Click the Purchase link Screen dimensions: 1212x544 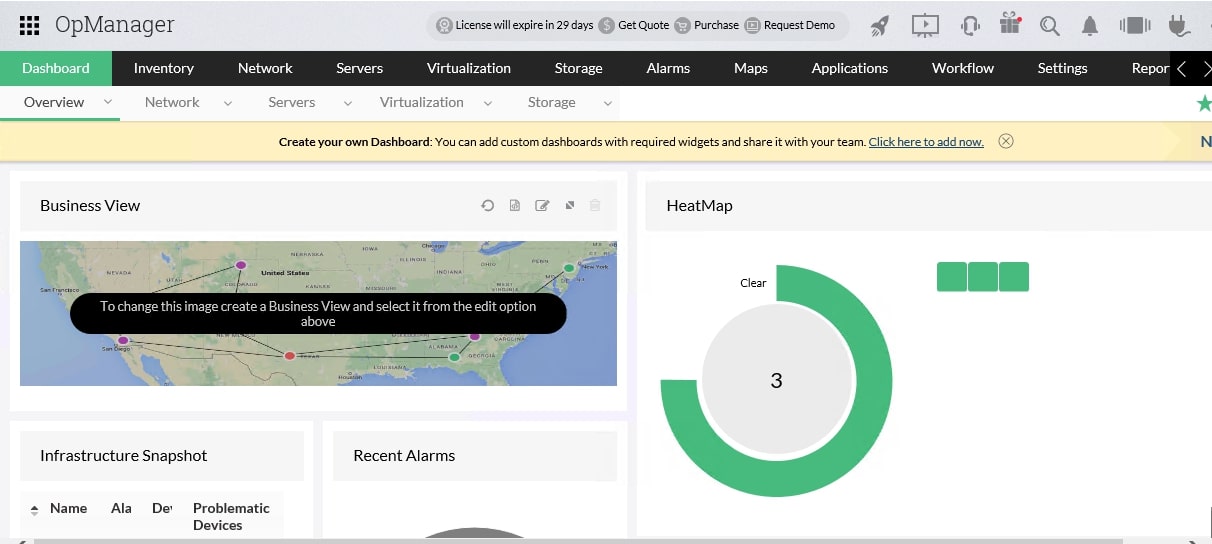click(x=717, y=25)
